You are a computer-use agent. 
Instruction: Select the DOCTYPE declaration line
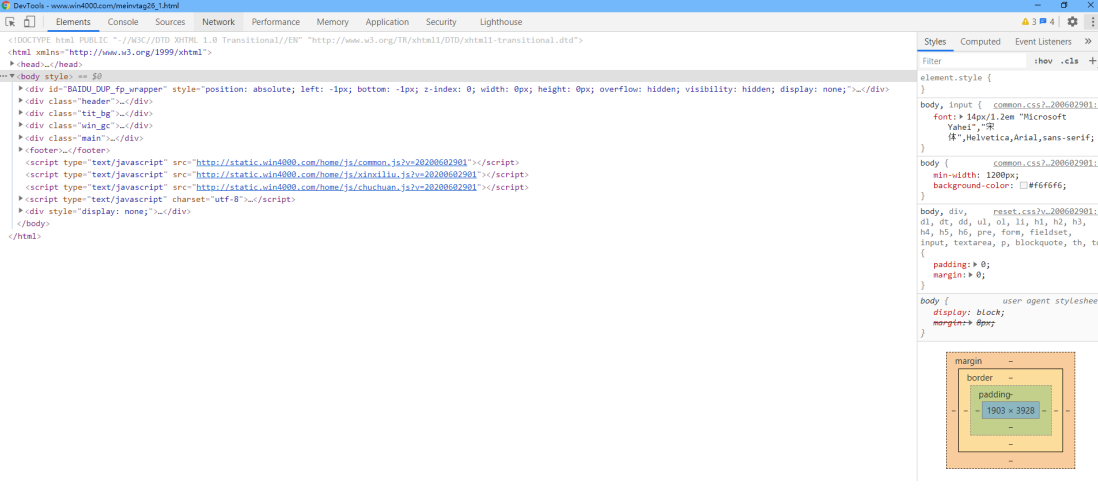(296, 41)
